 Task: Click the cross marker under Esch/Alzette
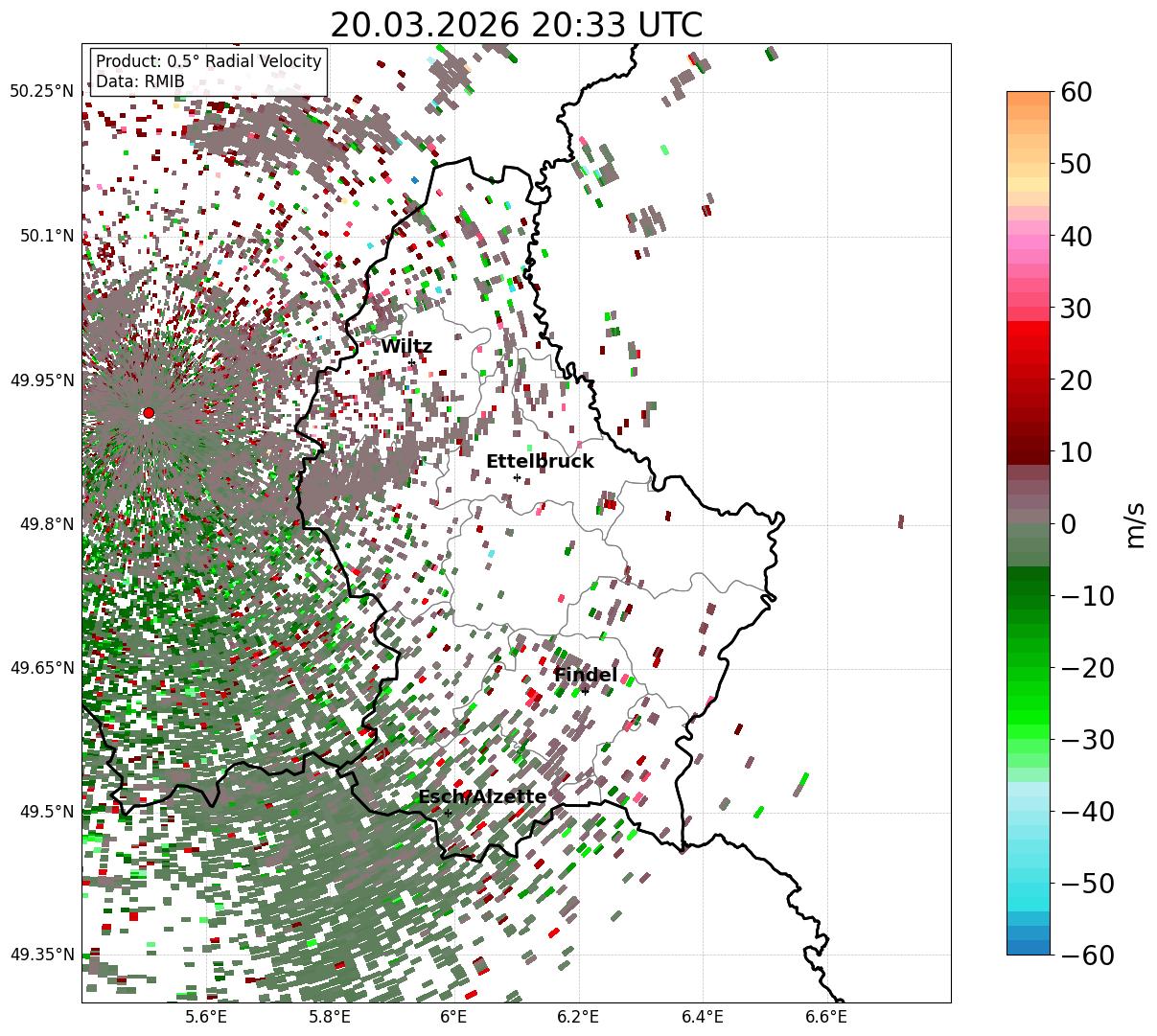[x=448, y=813]
